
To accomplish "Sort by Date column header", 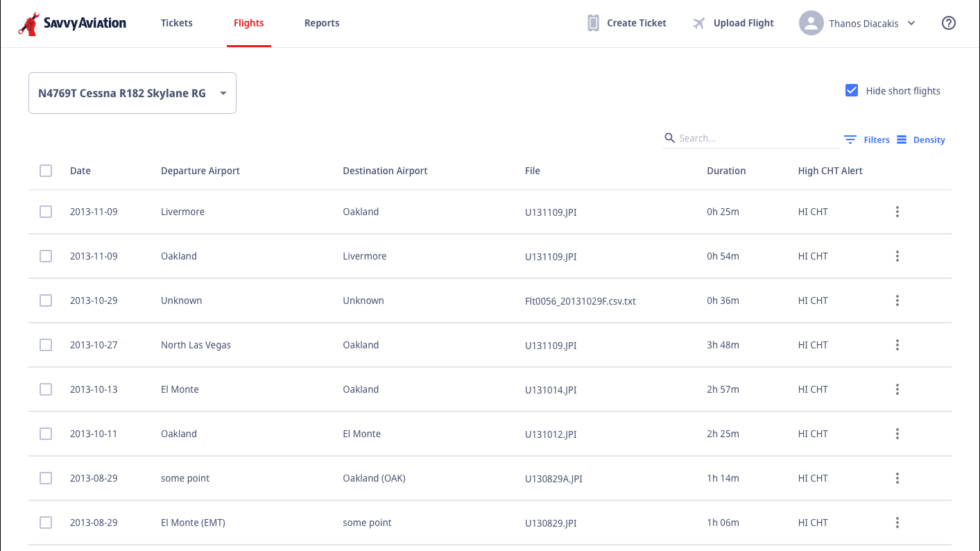I will (80, 171).
